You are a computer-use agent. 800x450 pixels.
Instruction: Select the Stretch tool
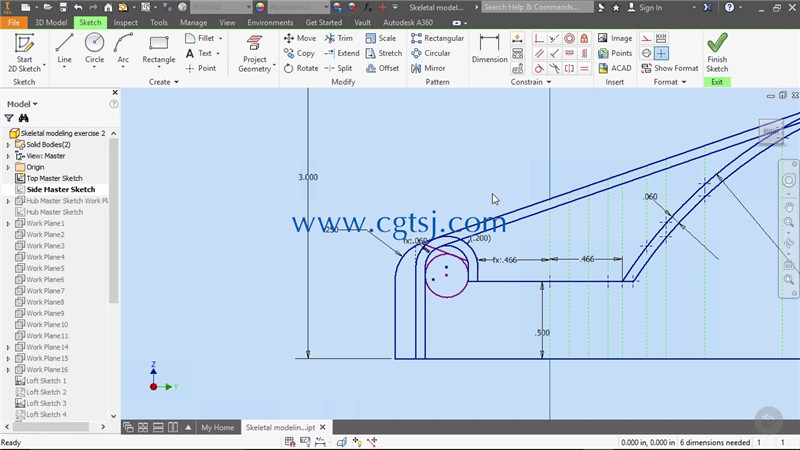tap(384, 53)
